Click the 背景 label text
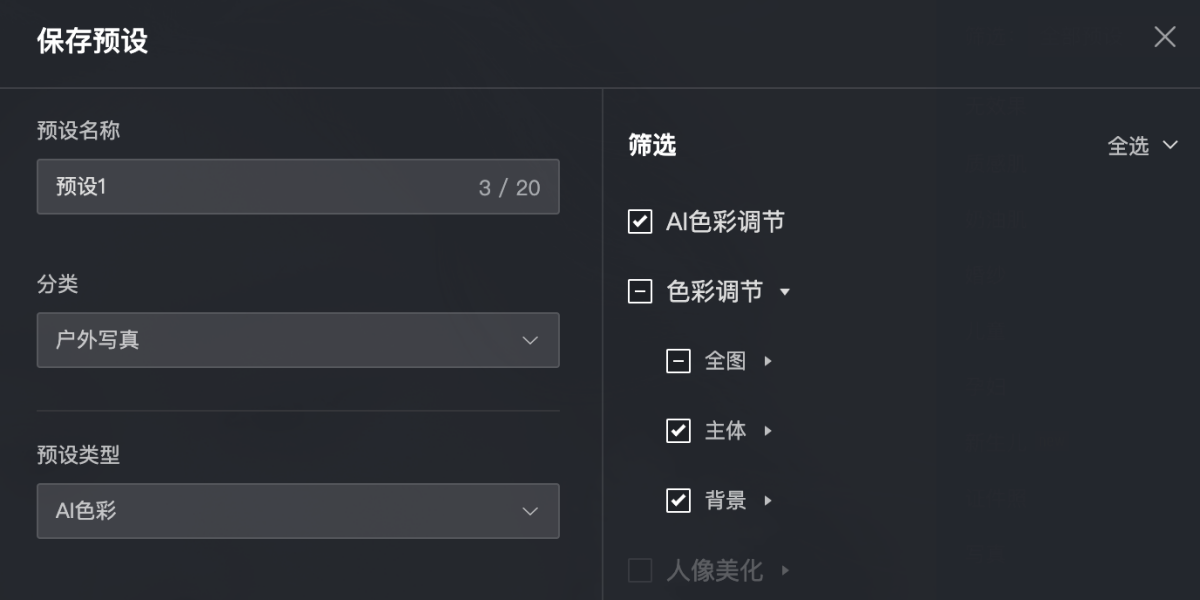 coord(725,501)
